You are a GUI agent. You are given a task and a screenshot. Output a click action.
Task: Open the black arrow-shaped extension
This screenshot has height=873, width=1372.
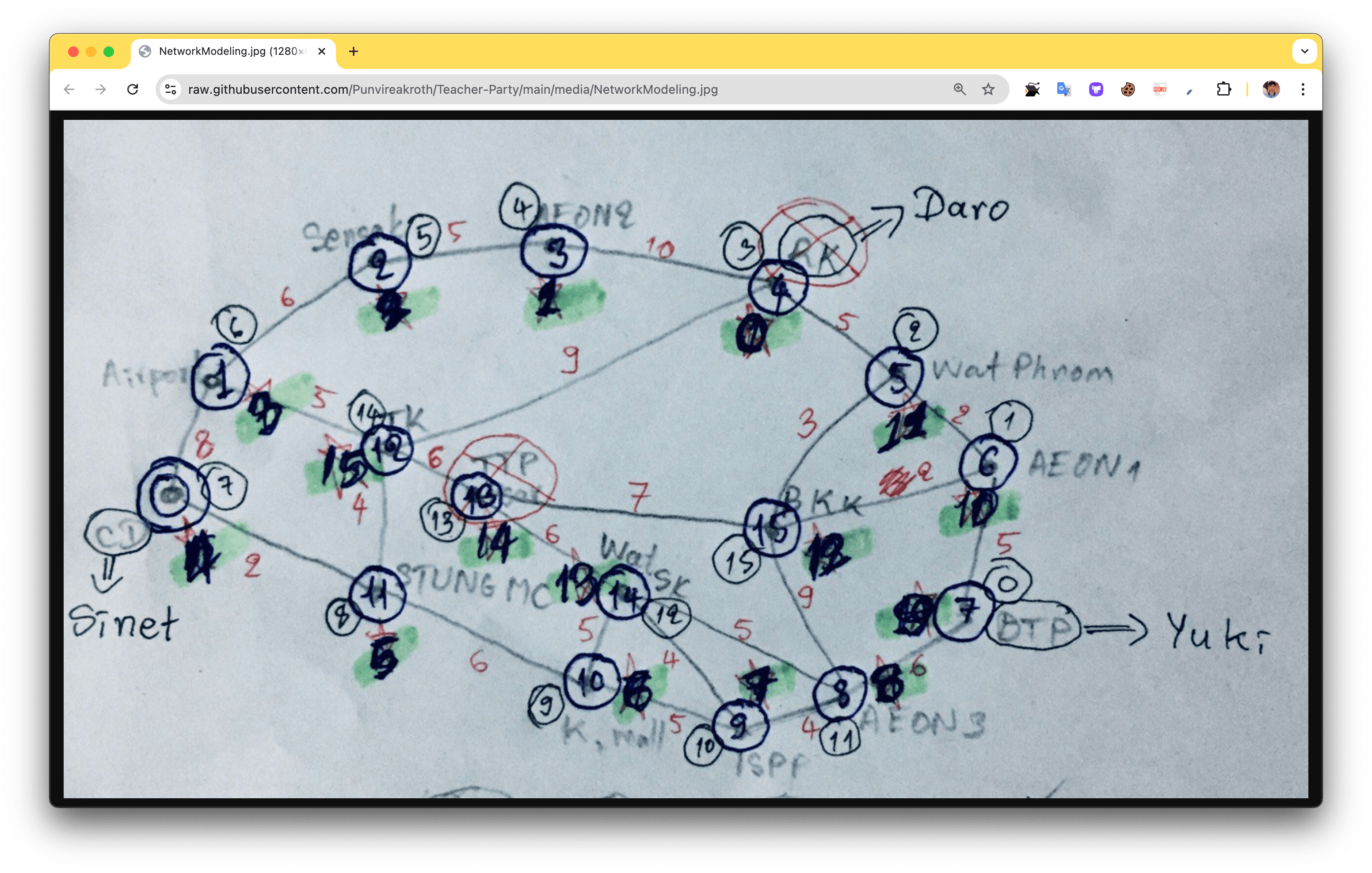point(1032,89)
